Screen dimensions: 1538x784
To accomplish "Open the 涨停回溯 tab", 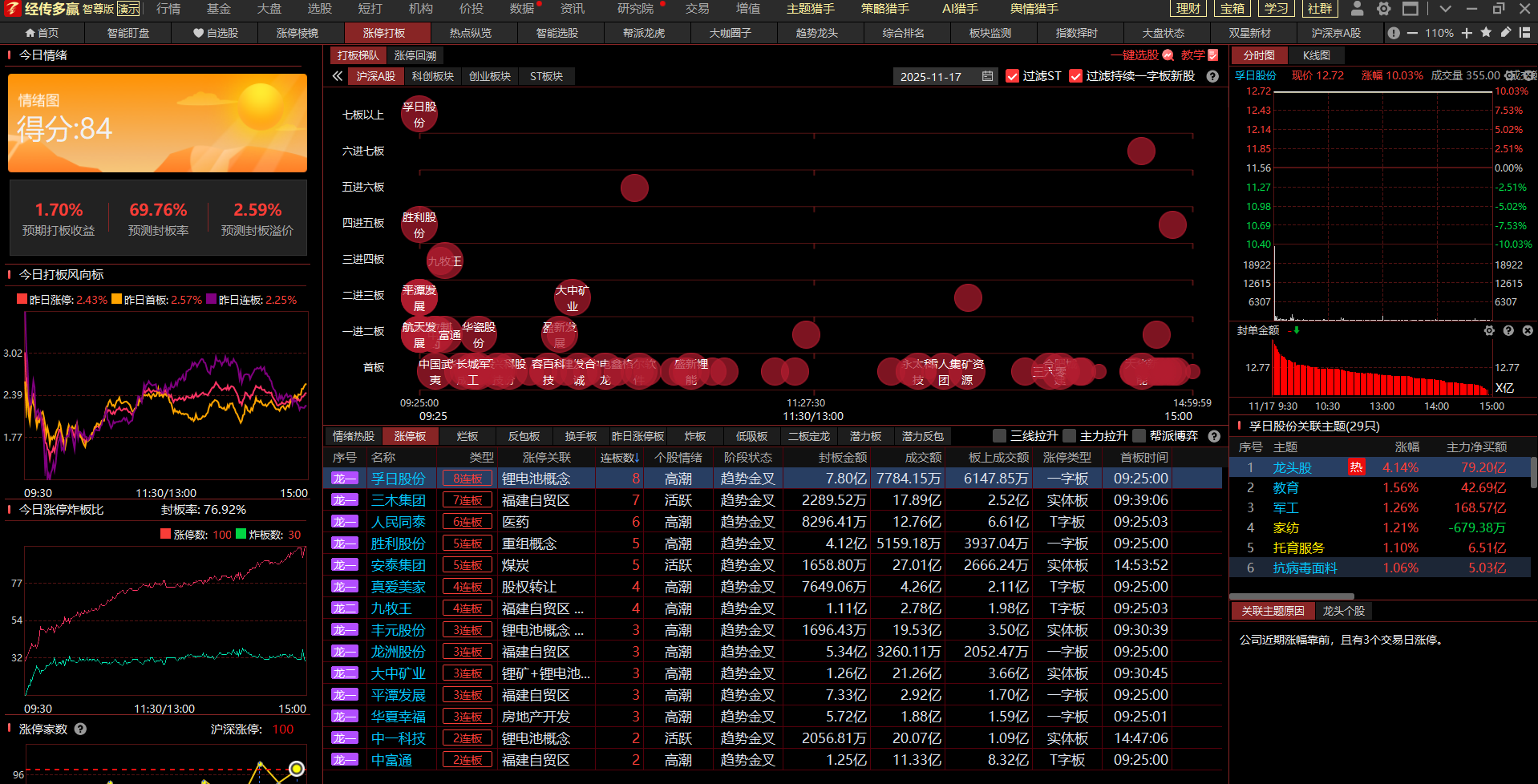I will pyautogui.click(x=415, y=55).
